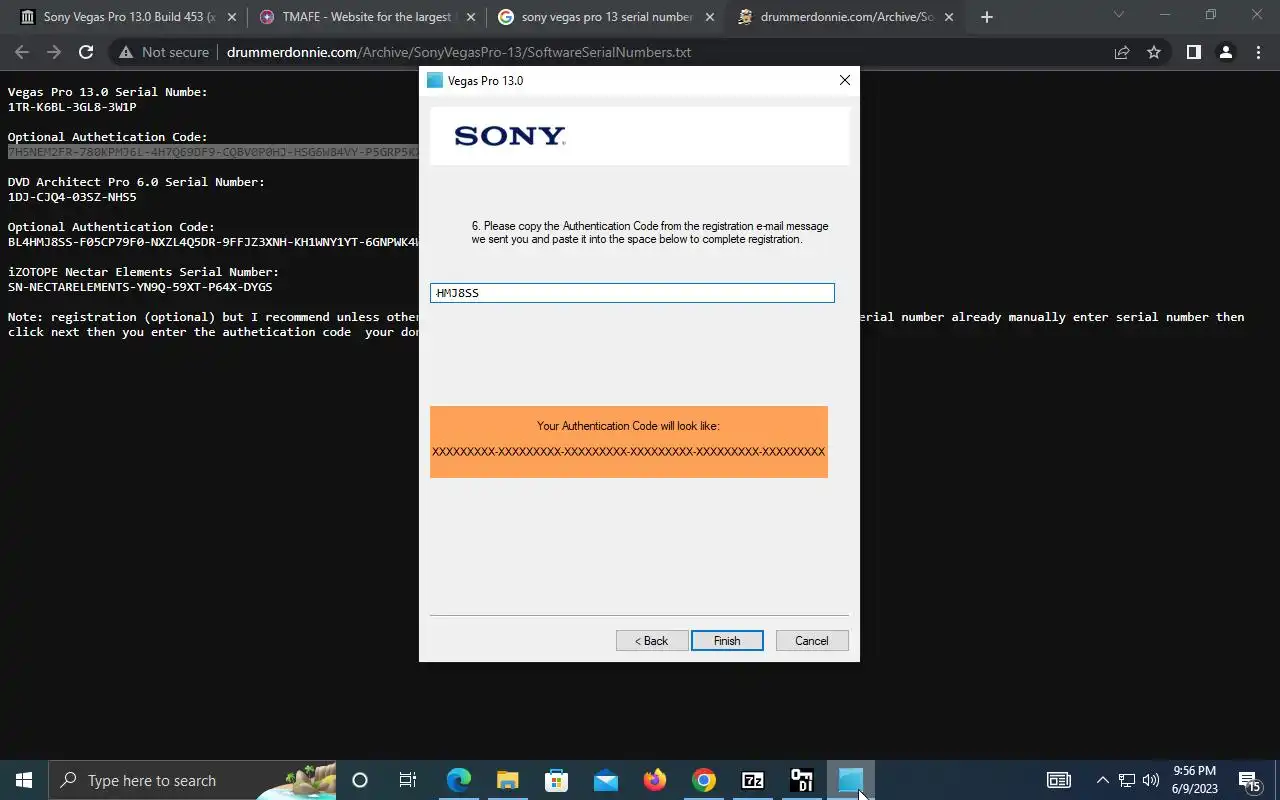The image size is (1280, 800).
Task: Open the Windows Start menu
Action: tap(24, 780)
